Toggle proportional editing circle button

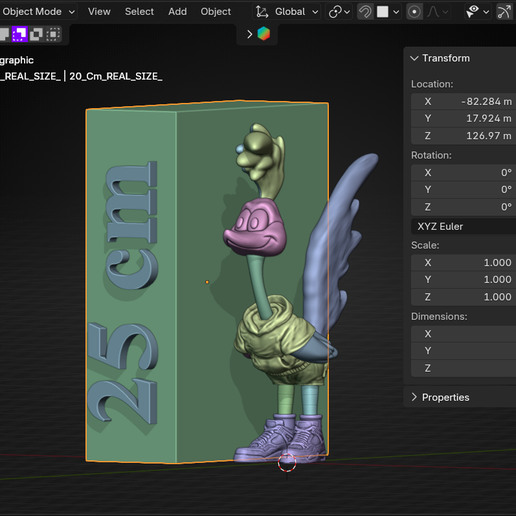click(x=414, y=12)
